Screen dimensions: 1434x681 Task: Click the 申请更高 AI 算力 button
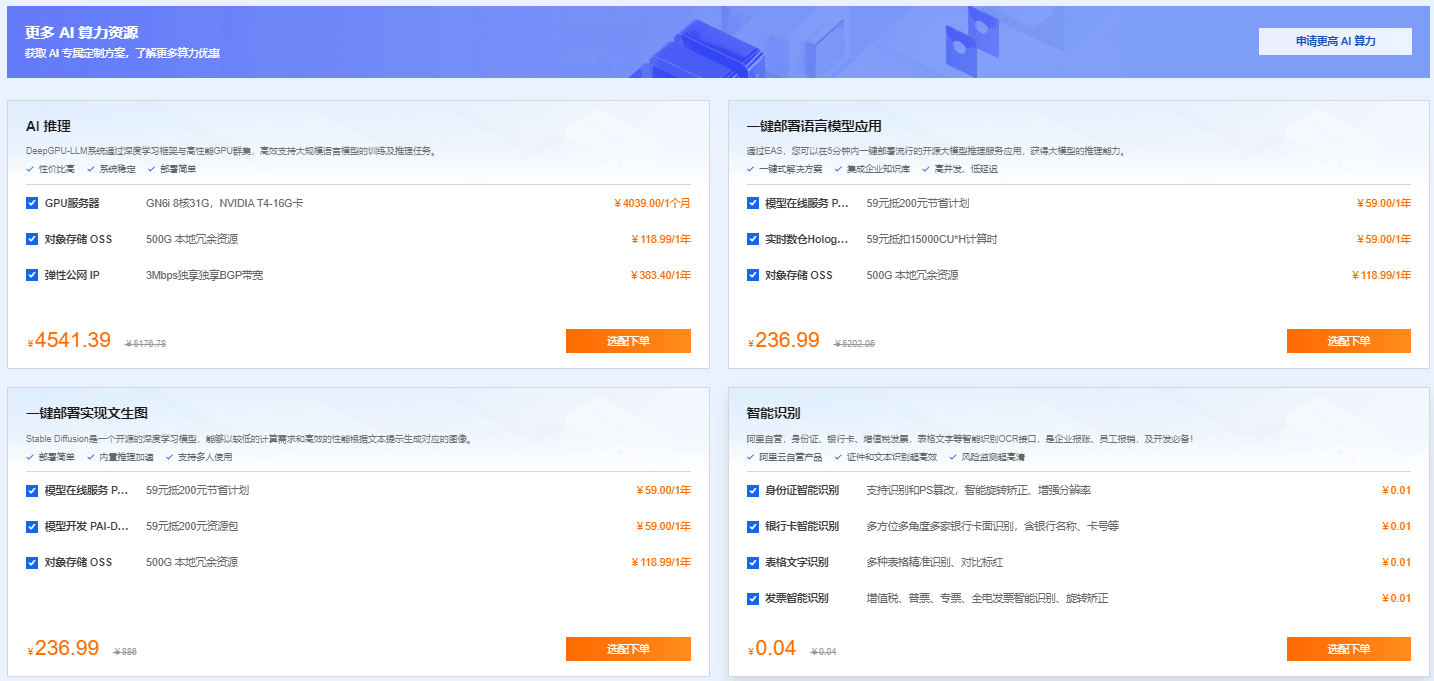(x=1335, y=41)
